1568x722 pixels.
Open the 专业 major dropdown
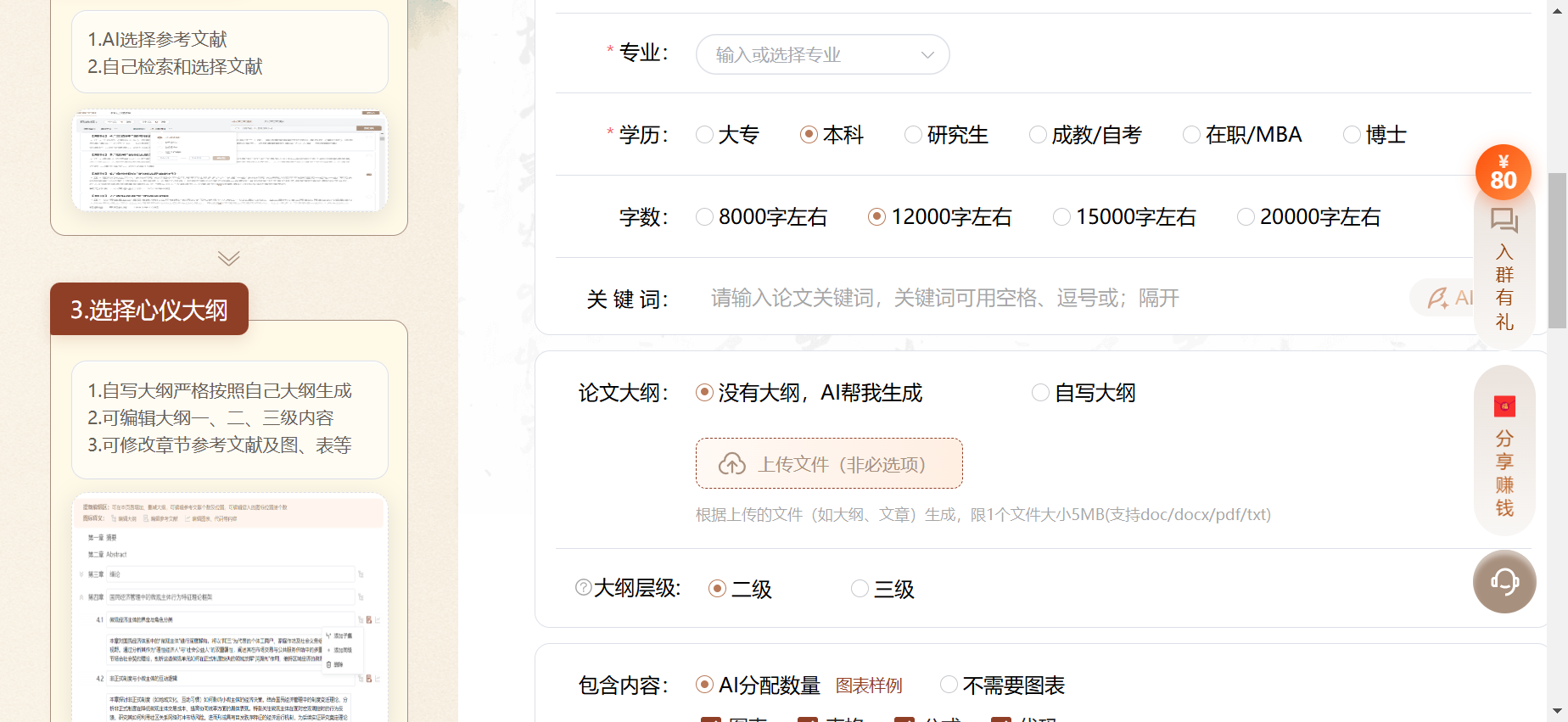[822, 54]
